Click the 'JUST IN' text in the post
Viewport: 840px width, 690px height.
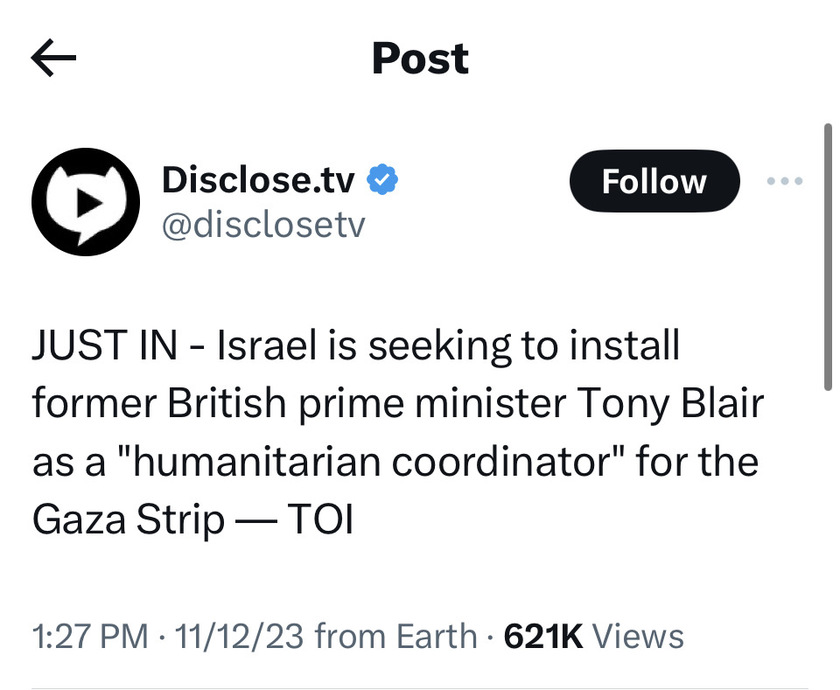(x=105, y=345)
